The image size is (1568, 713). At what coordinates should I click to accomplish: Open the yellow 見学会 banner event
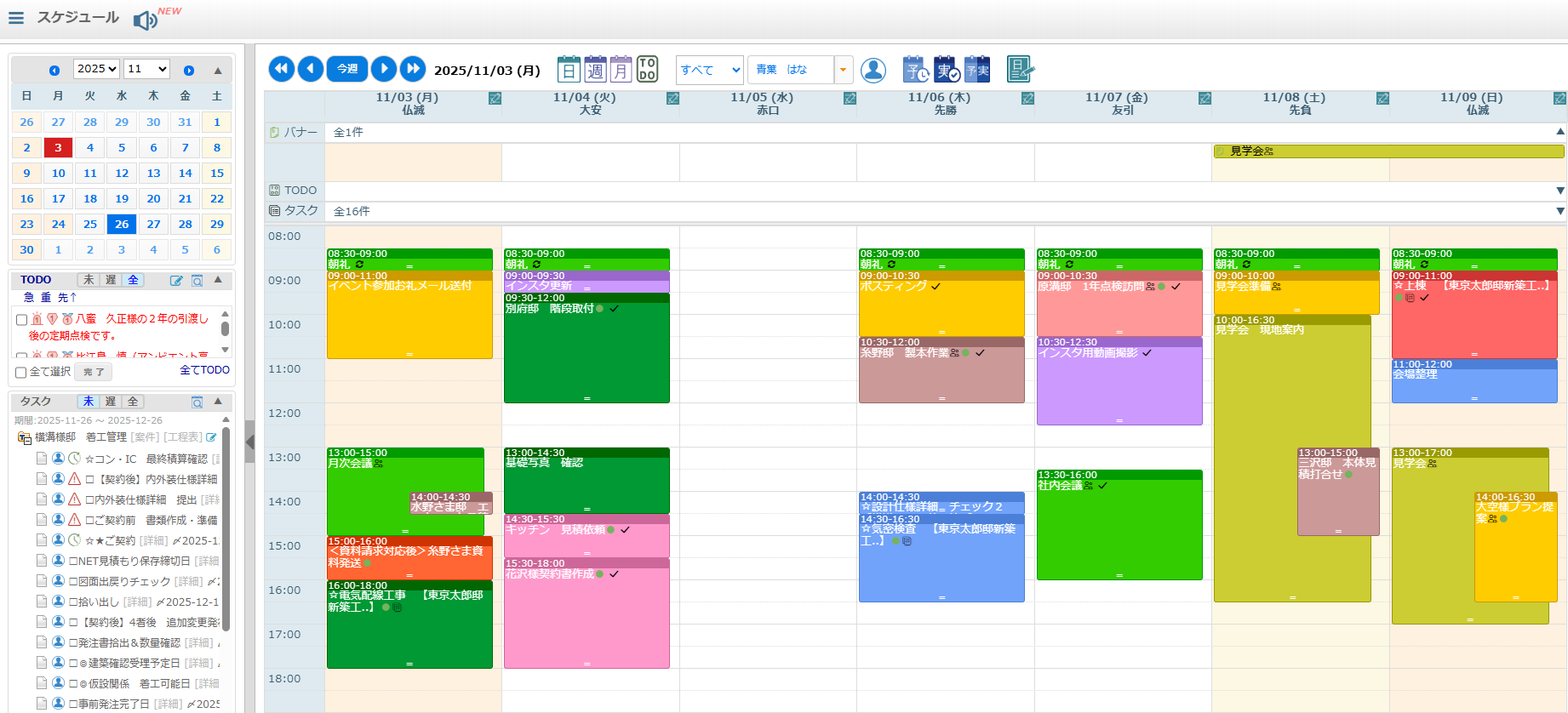coord(1388,151)
